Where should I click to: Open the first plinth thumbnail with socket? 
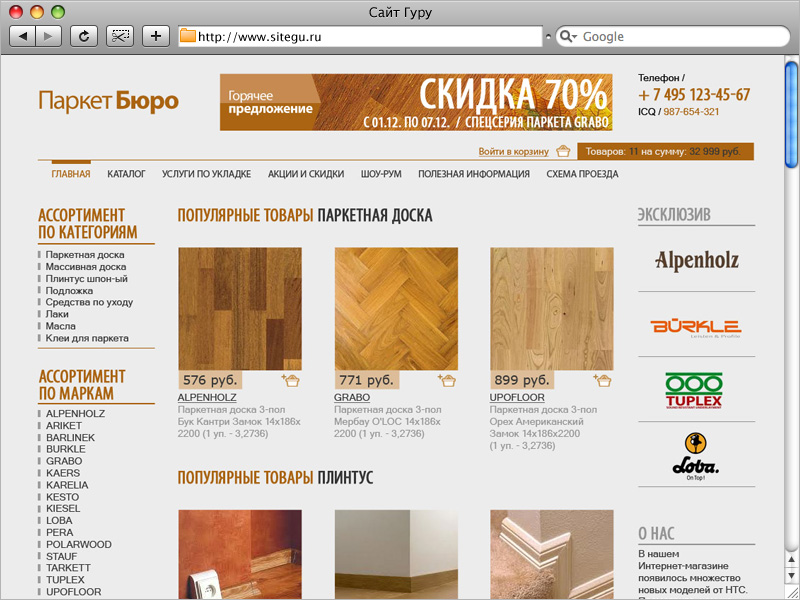click(240, 554)
